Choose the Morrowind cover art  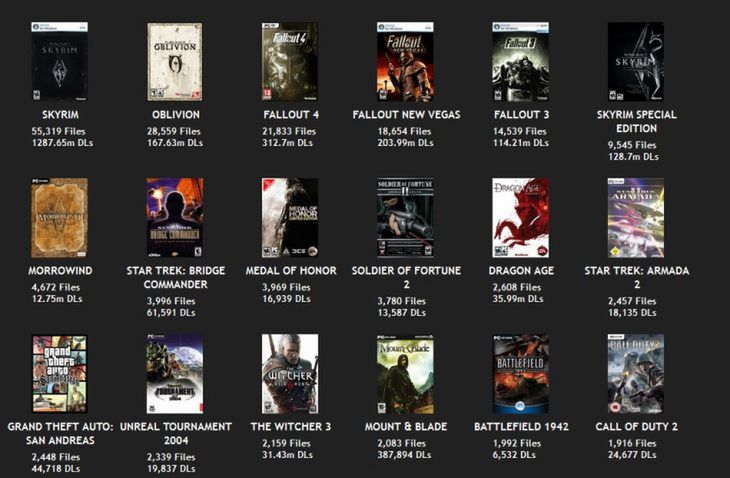coord(59,218)
